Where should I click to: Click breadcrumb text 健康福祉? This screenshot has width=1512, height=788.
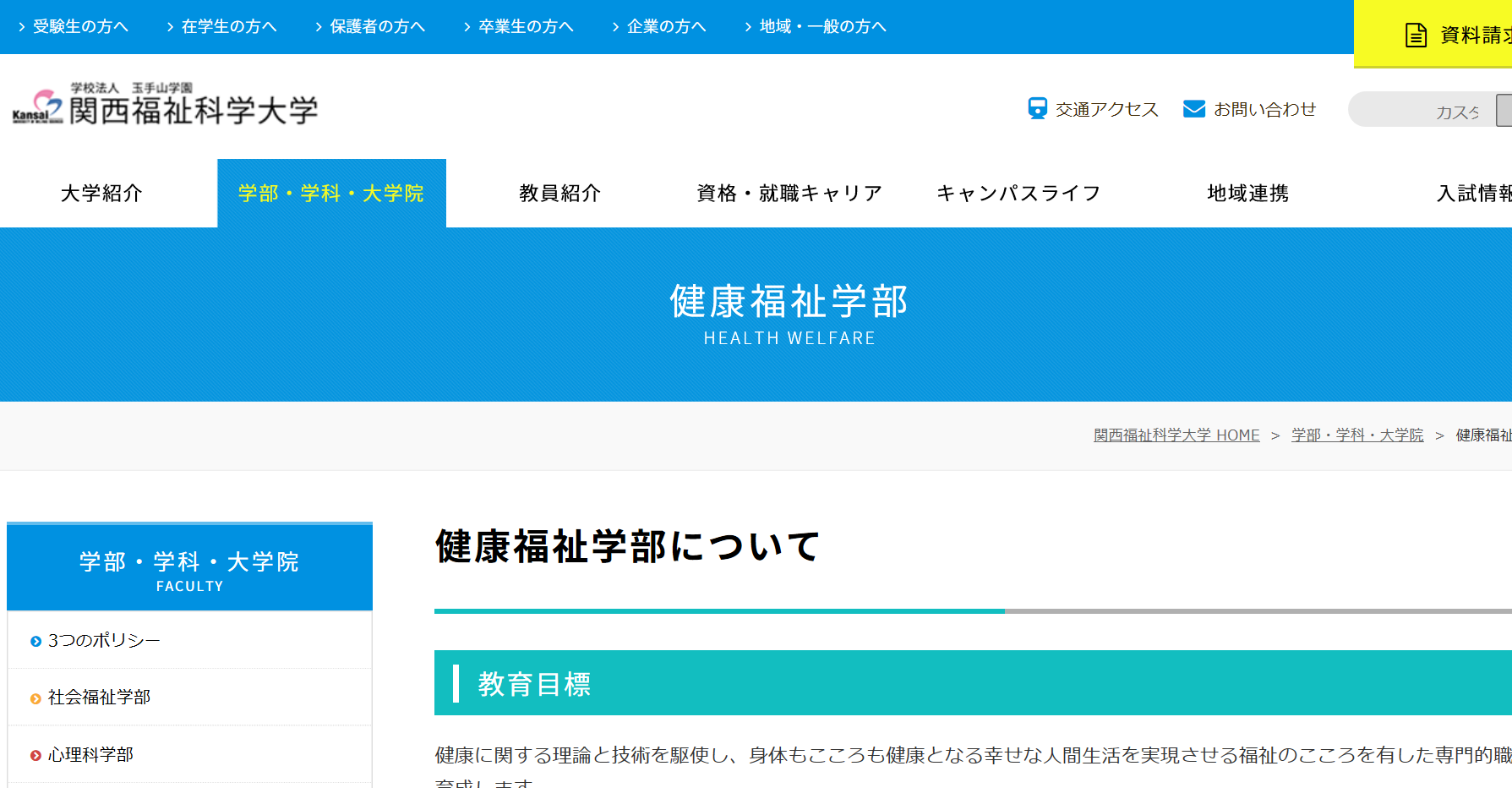click(x=1483, y=435)
